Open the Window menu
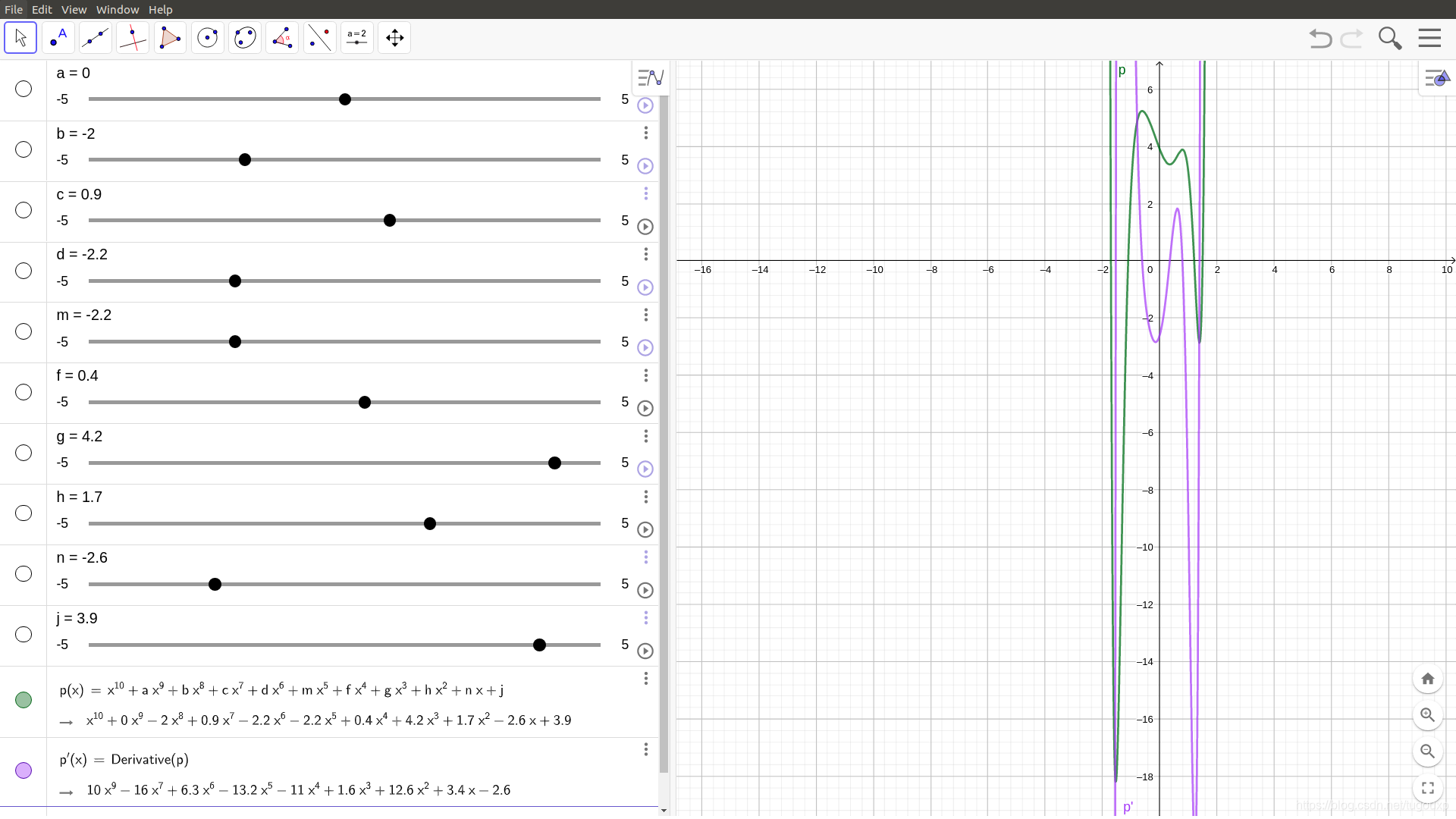Image resolution: width=1456 pixels, height=819 pixels. [118, 9]
